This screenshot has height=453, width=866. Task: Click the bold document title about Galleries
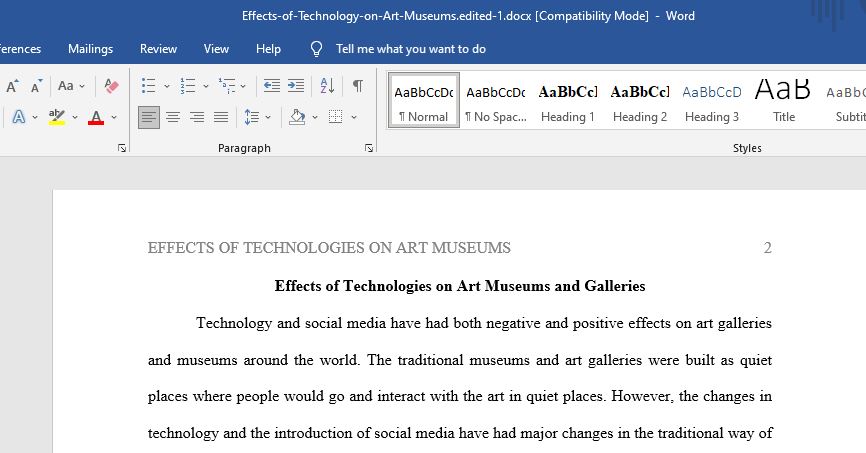coord(460,286)
